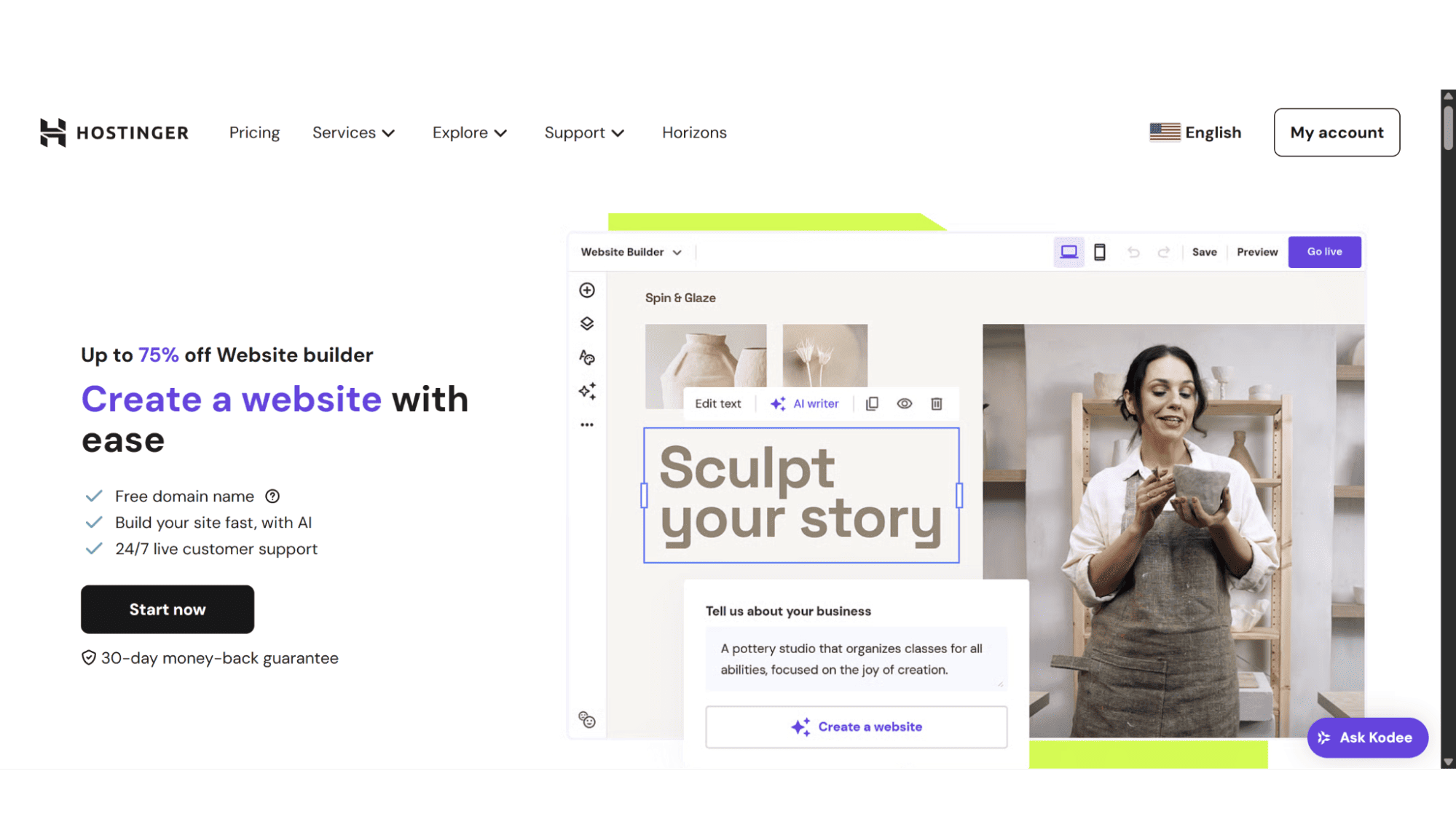Image resolution: width=1456 pixels, height=819 pixels.
Task: Click the business description text field
Action: [856, 659]
